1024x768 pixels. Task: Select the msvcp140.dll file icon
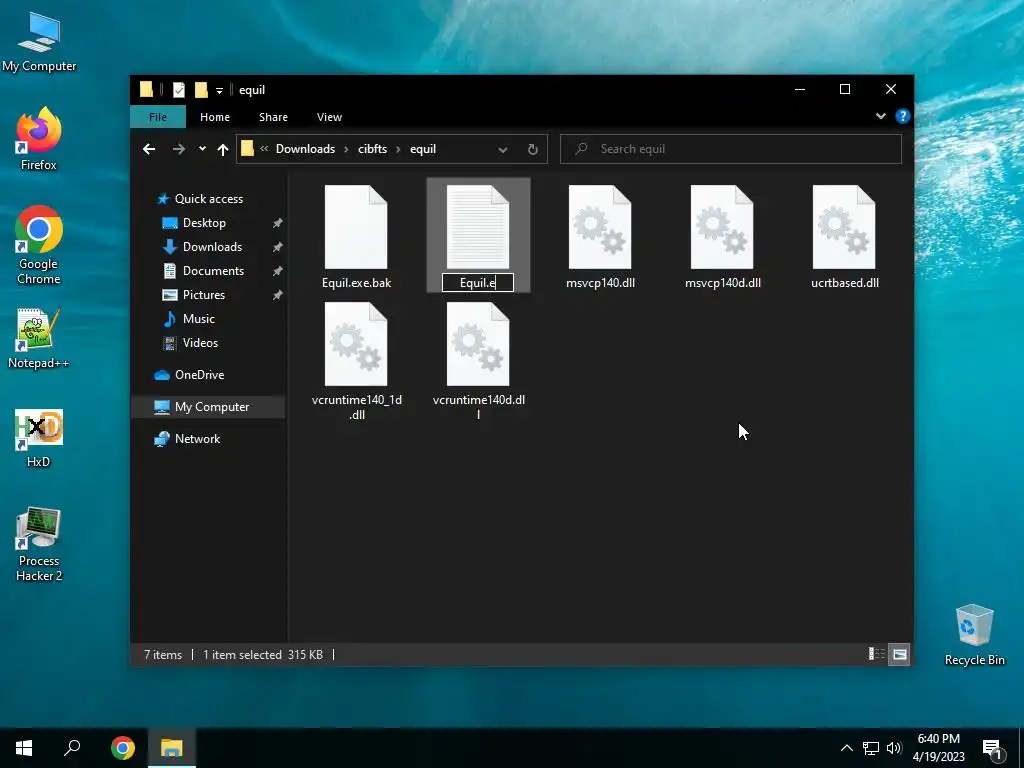[x=600, y=227]
